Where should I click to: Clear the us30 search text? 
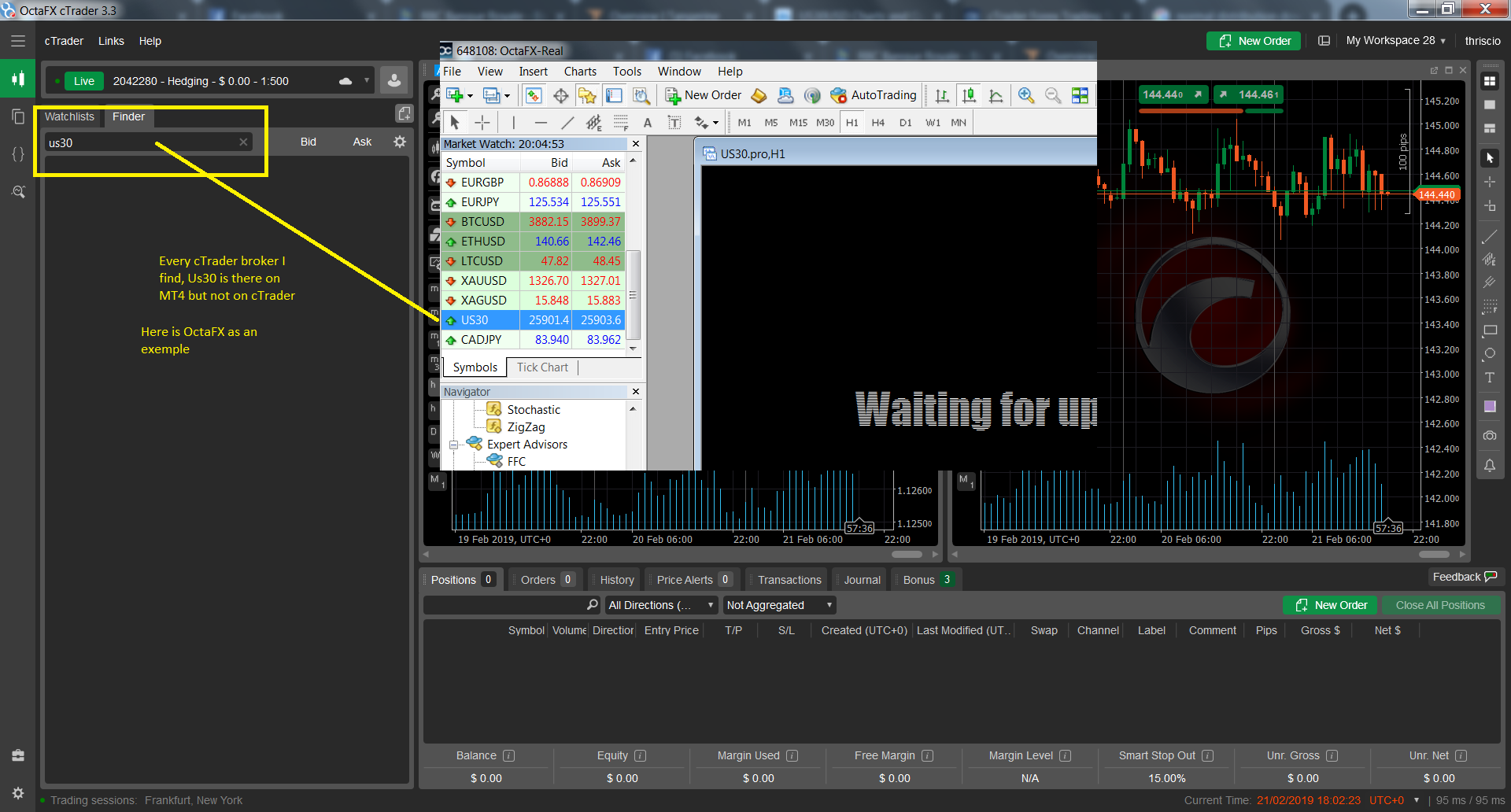tap(243, 142)
